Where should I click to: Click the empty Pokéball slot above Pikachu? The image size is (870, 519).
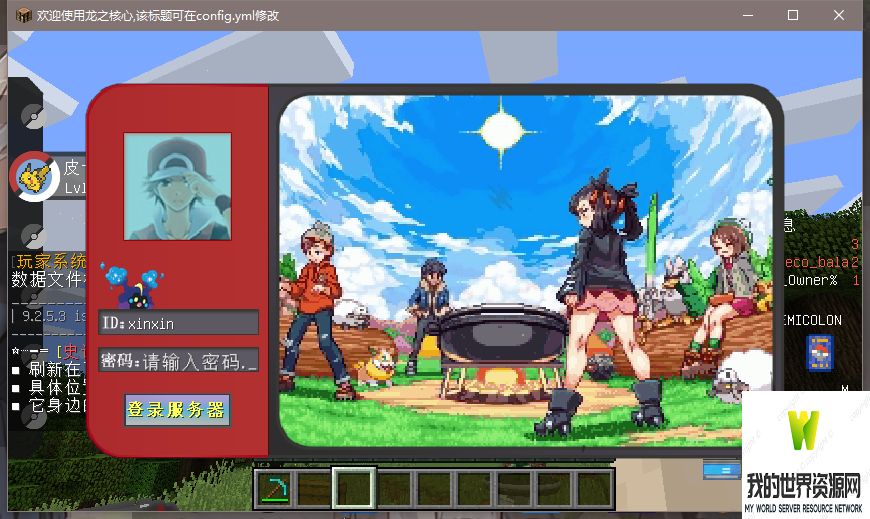(33, 117)
